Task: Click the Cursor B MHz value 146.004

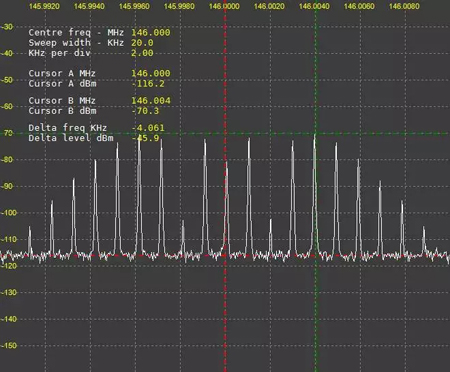Action: coord(151,101)
